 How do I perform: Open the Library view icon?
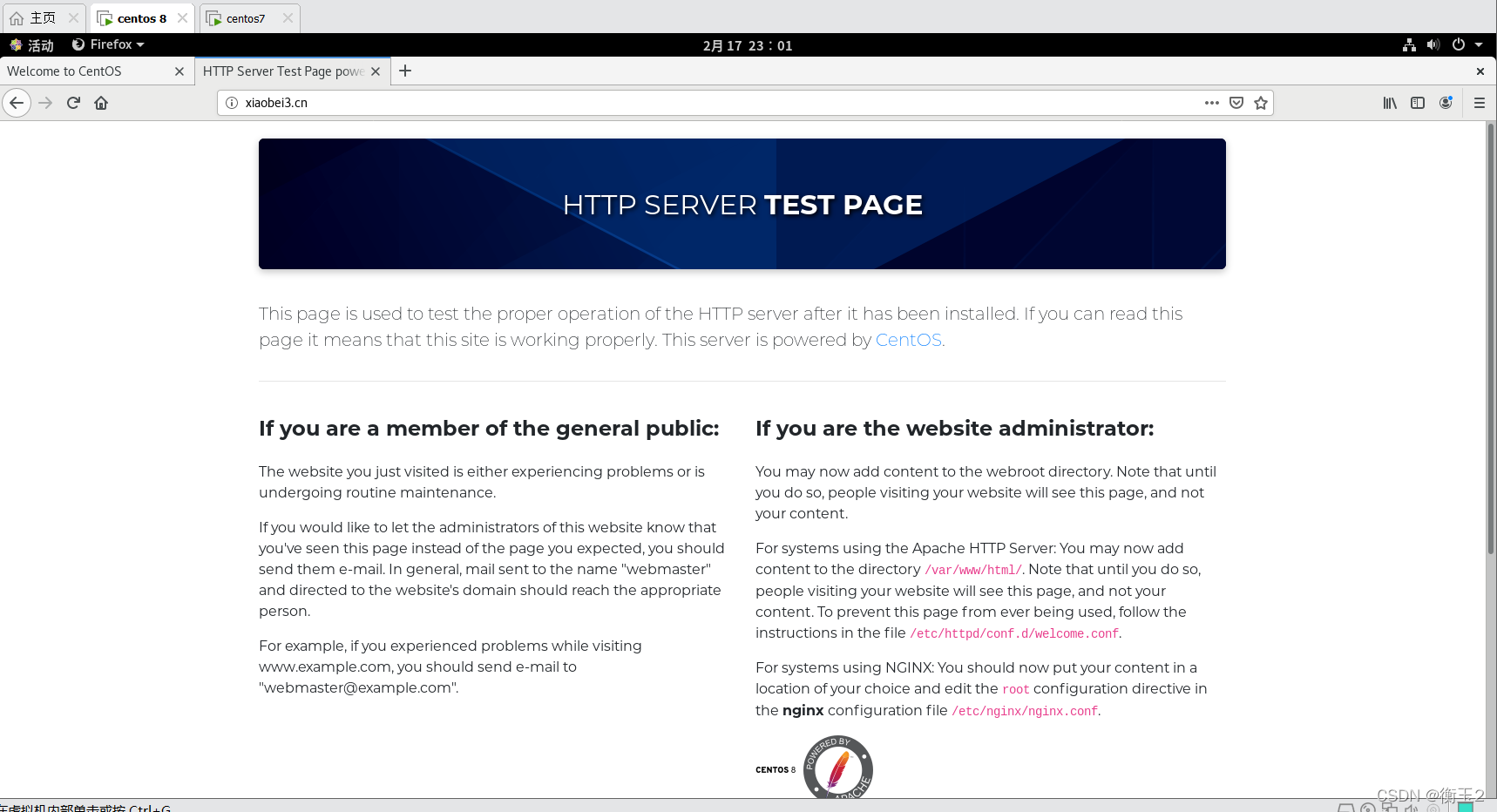pos(1390,103)
